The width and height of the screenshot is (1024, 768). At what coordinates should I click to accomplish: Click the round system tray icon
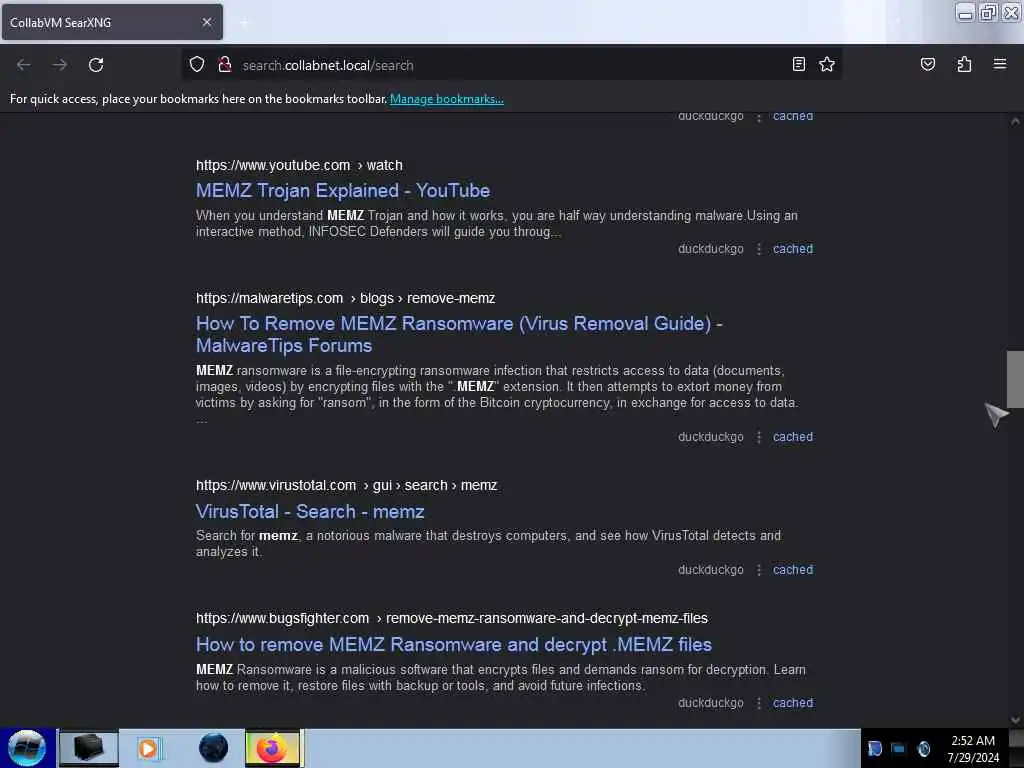point(923,748)
